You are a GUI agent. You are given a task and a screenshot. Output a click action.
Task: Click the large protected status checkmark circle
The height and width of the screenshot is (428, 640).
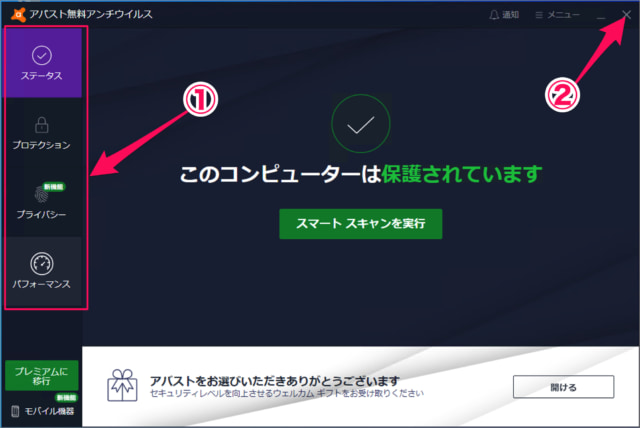pos(360,124)
